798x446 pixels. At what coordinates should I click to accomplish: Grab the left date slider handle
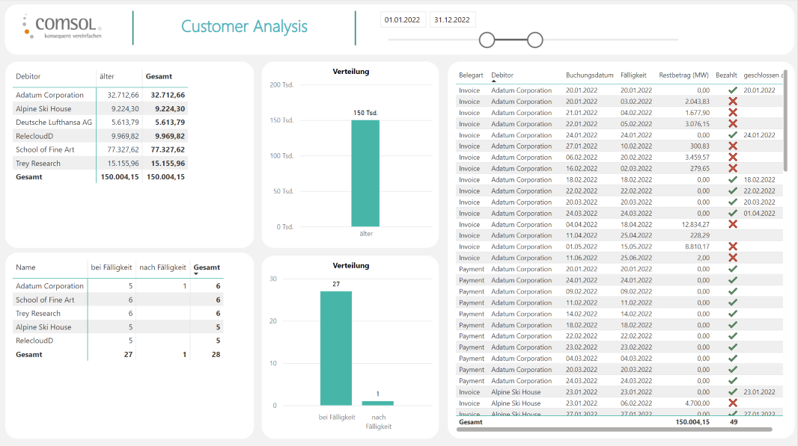coord(487,40)
